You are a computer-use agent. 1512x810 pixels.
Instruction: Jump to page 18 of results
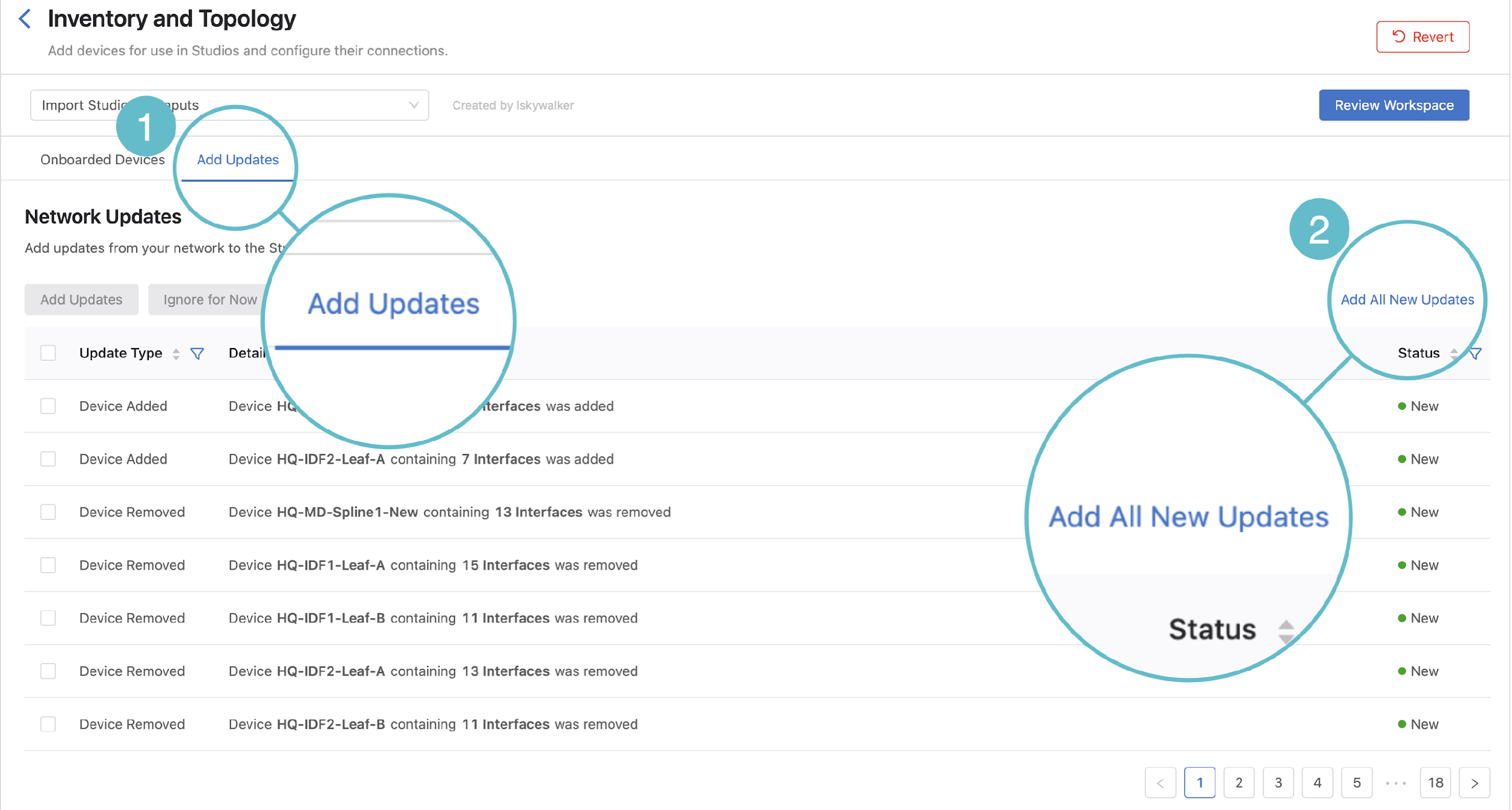(x=1436, y=783)
